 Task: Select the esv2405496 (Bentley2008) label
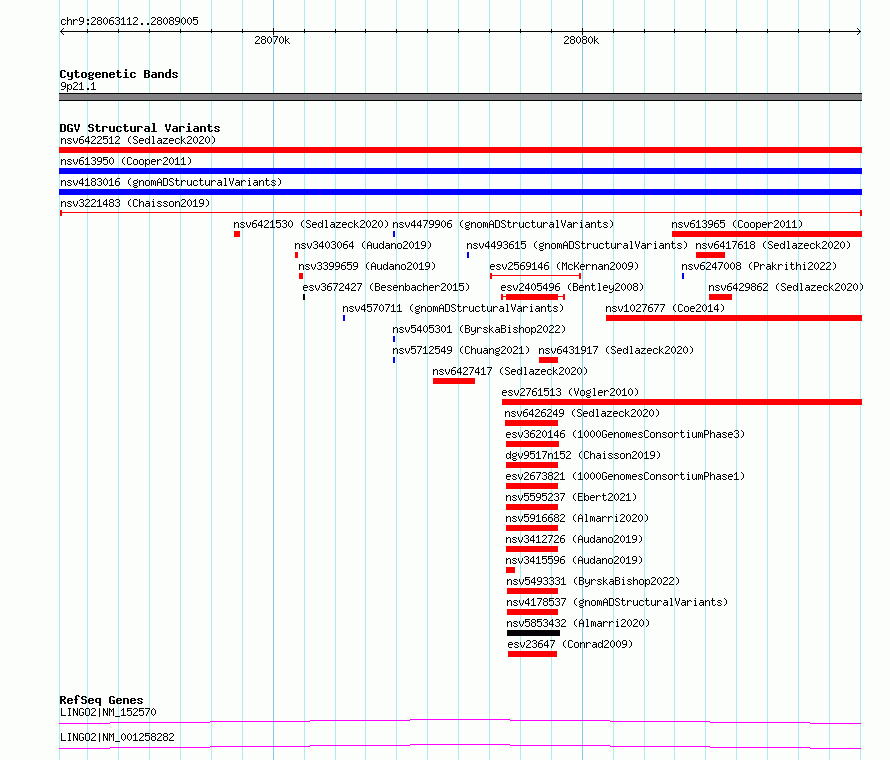(x=572, y=287)
